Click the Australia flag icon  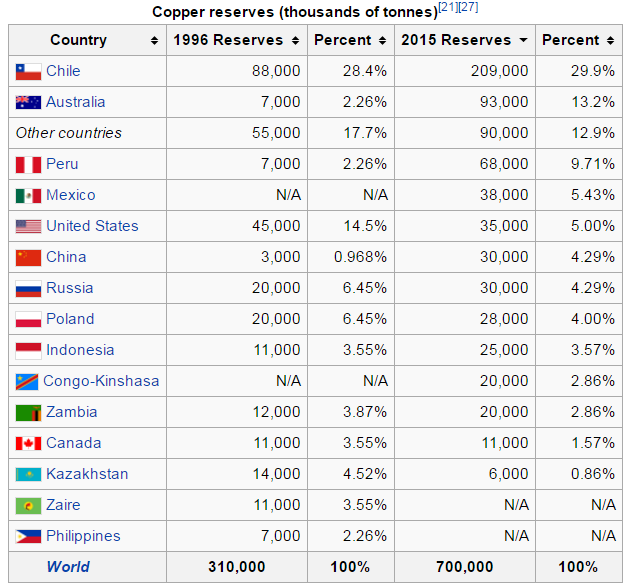pos(28,103)
